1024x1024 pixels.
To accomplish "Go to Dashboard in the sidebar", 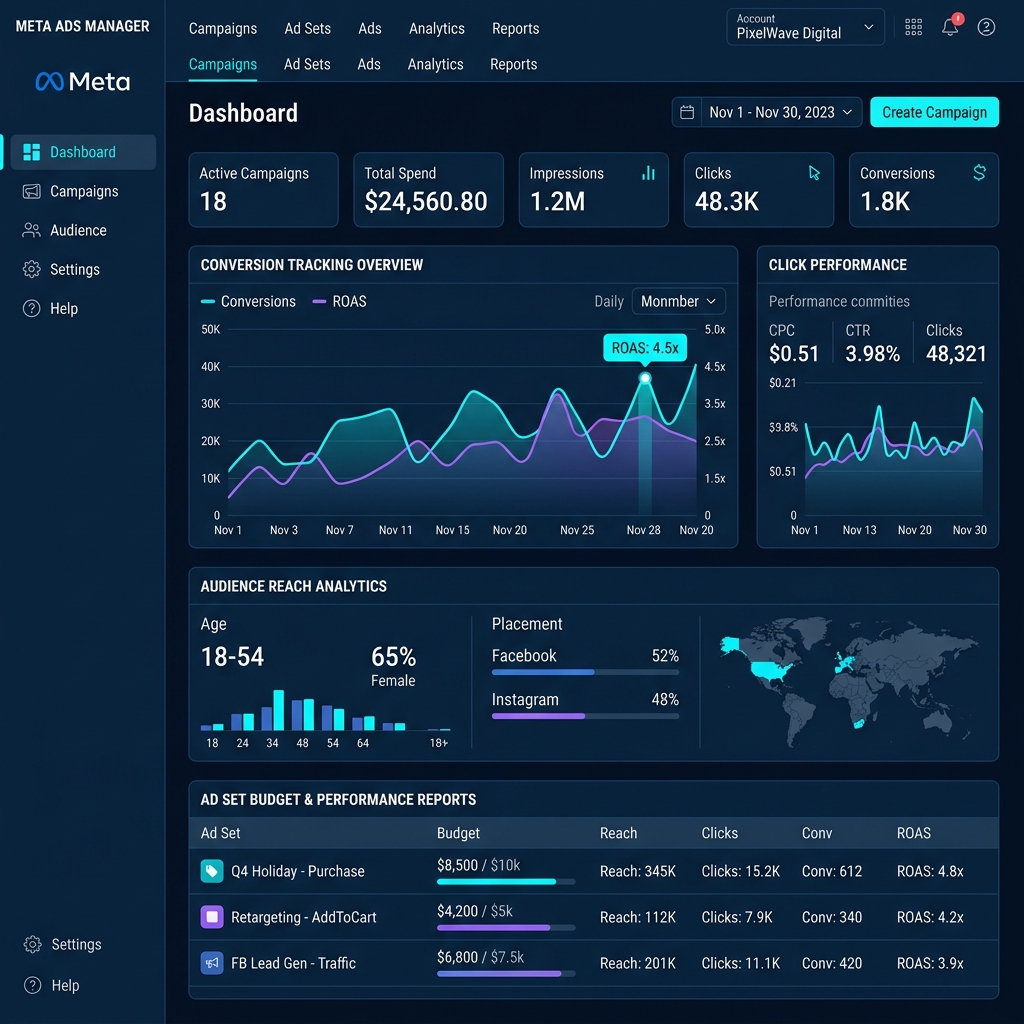I will (84, 152).
